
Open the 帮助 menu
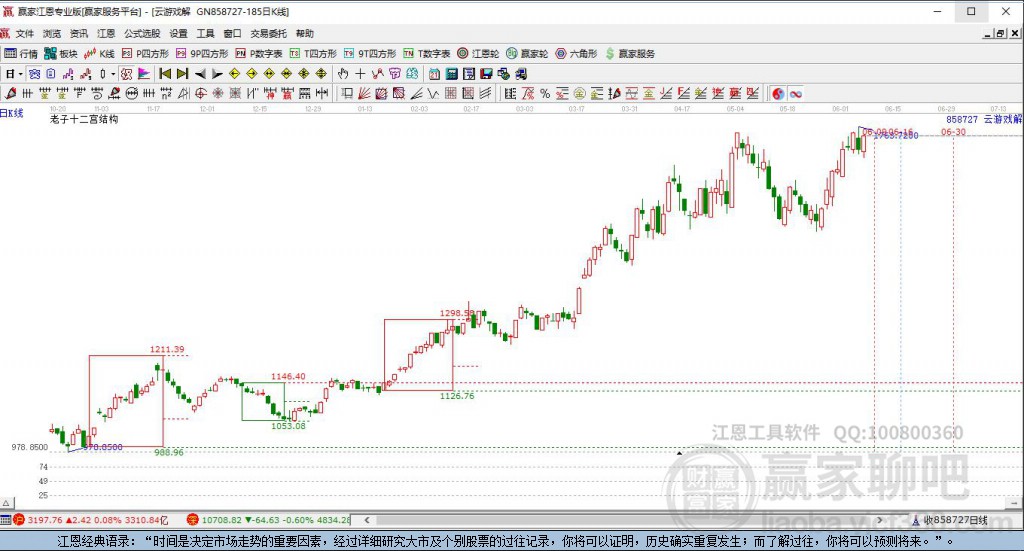tap(304, 33)
